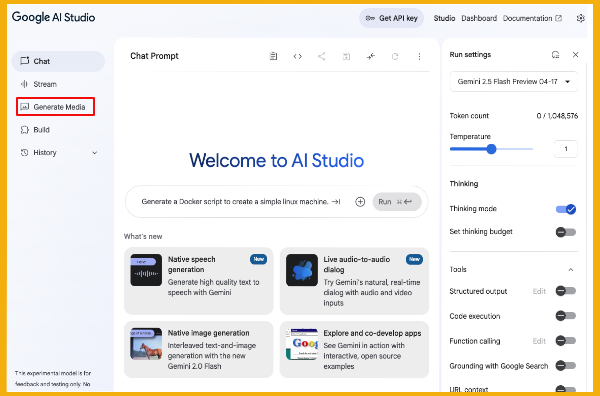
Task: Click the Share prompt icon
Action: (x=322, y=56)
